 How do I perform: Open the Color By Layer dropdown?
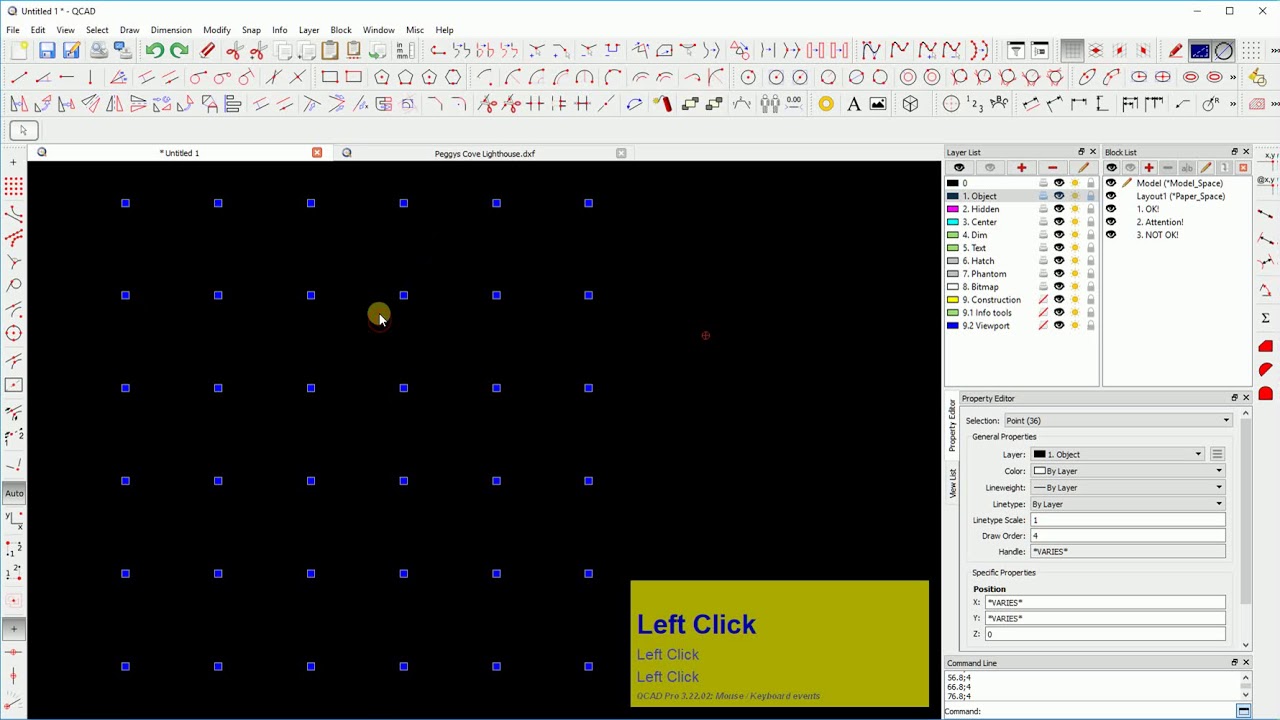point(1127,471)
